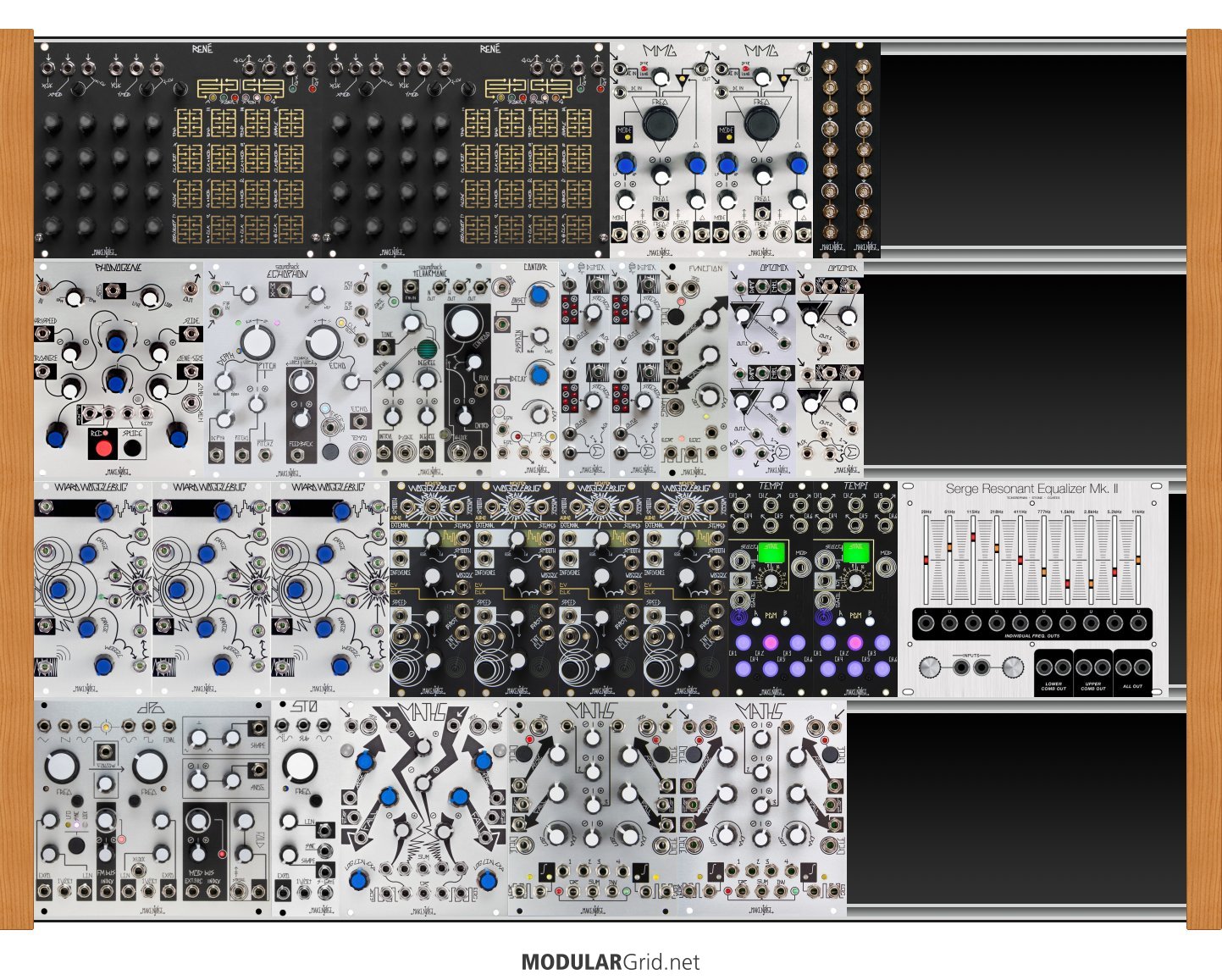Click the large Echo knob on Echophon
The image size is (1222, 980).
point(322,343)
